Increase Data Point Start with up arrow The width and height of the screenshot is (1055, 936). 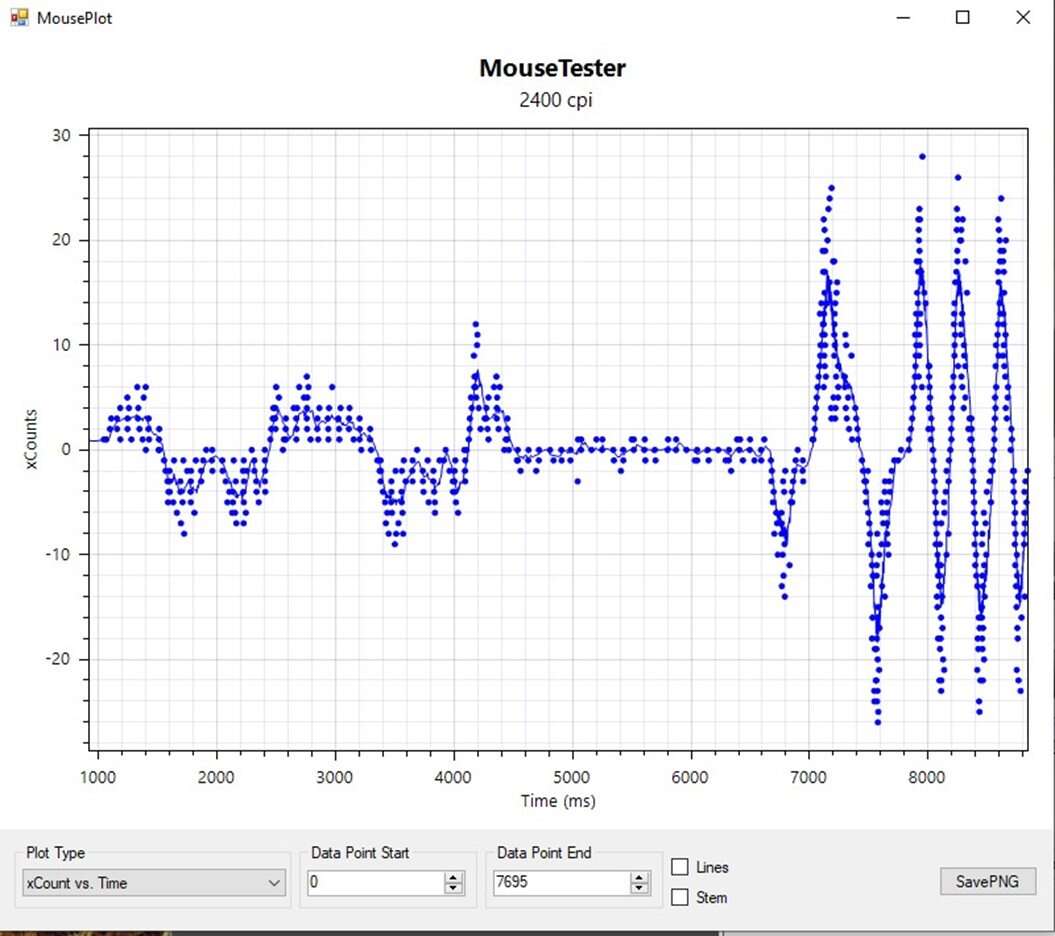[454, 878]
